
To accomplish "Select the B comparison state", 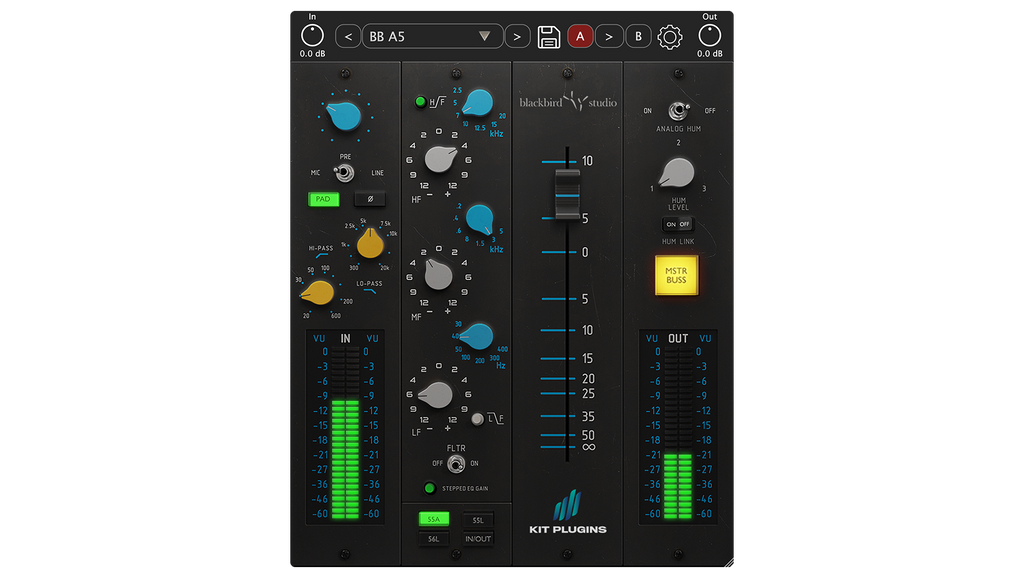I will pos(638,37).
